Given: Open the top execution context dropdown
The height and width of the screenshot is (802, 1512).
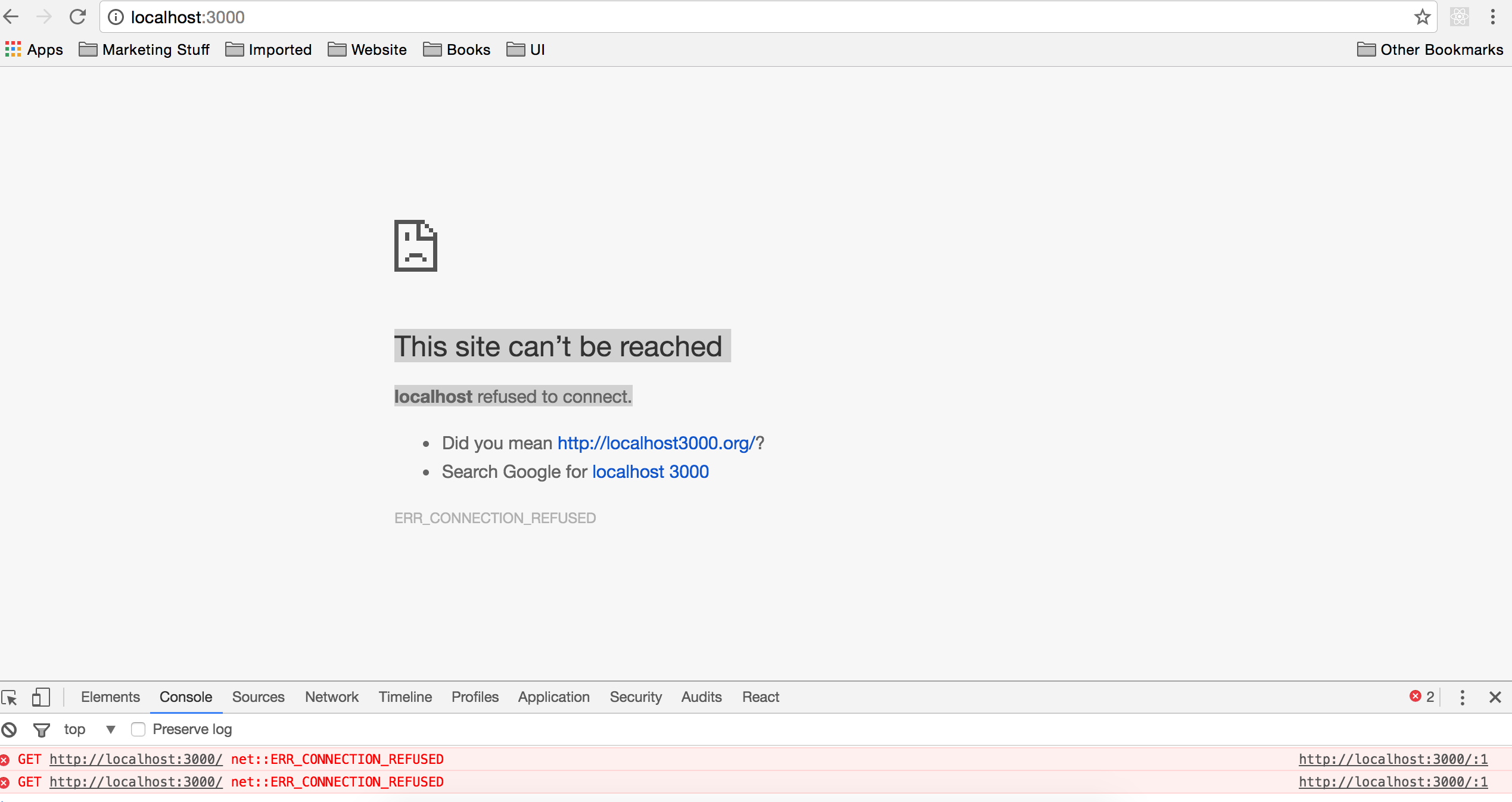Looking at the screenshot, I should [89, 729].
